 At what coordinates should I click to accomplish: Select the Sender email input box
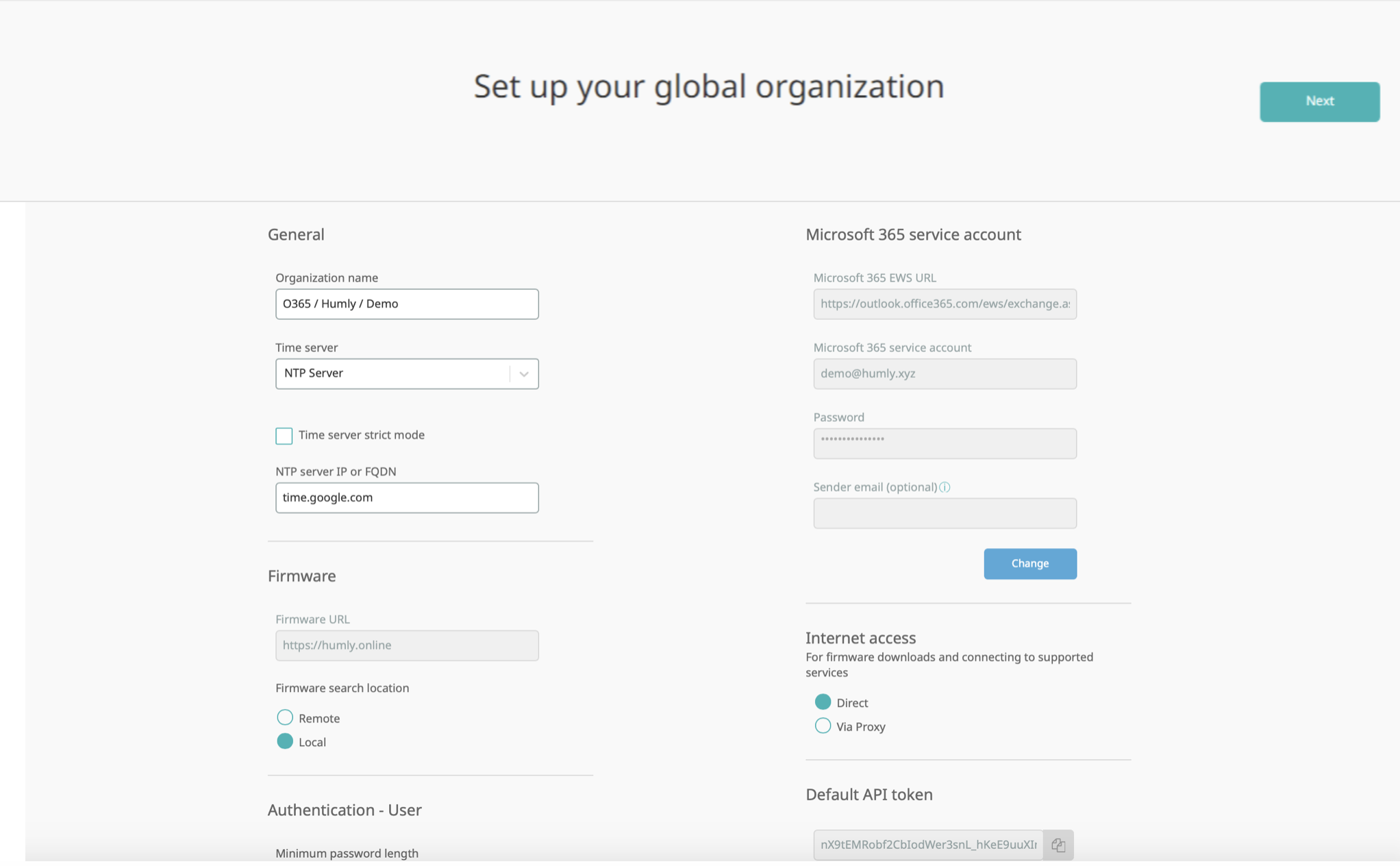click(x=945, y=512)
